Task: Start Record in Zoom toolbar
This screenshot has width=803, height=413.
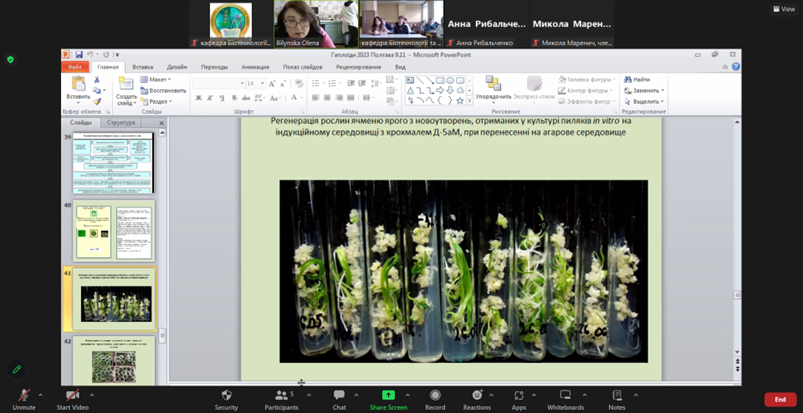Action: [435, 400]
